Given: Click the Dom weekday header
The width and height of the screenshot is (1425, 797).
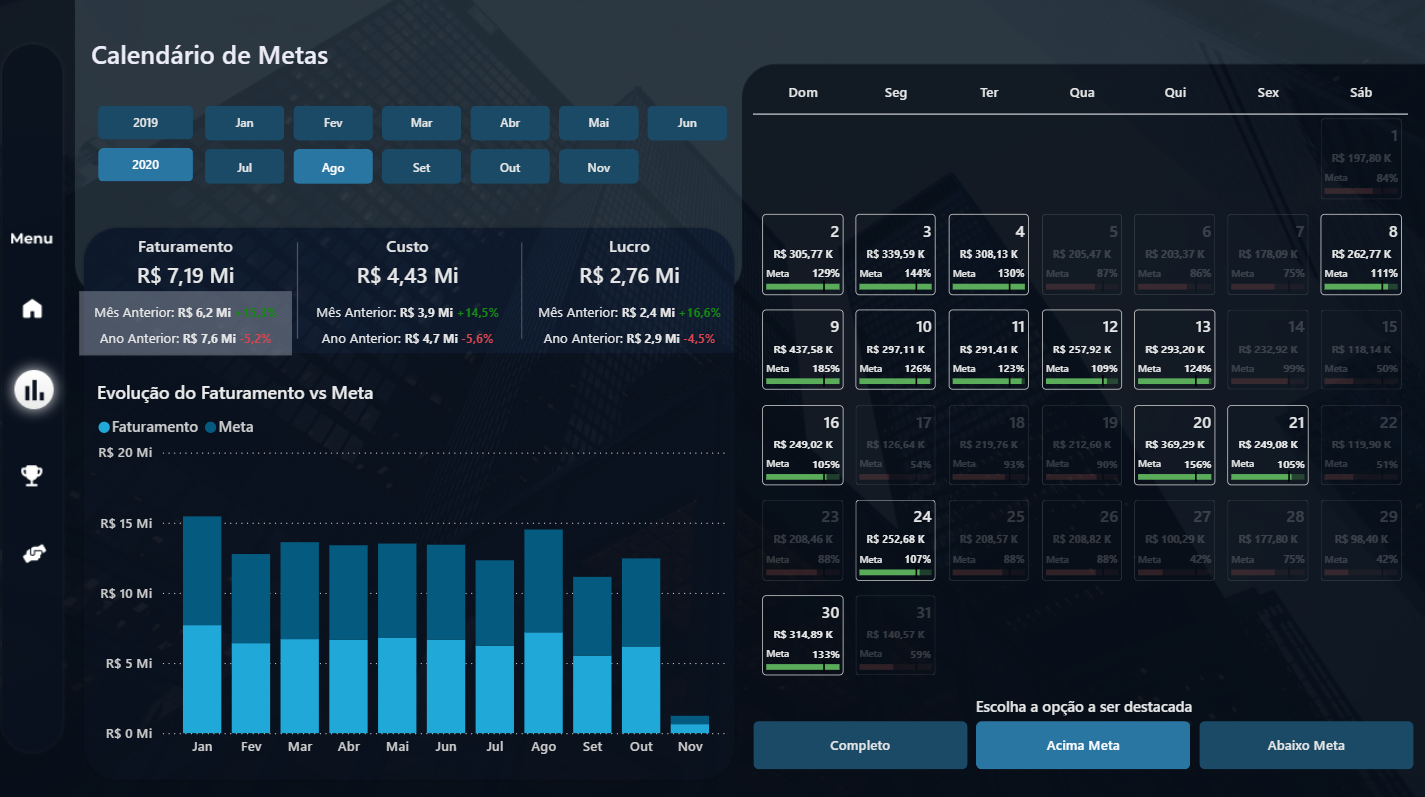Looking at the screenshot, I should click(803, 93).
